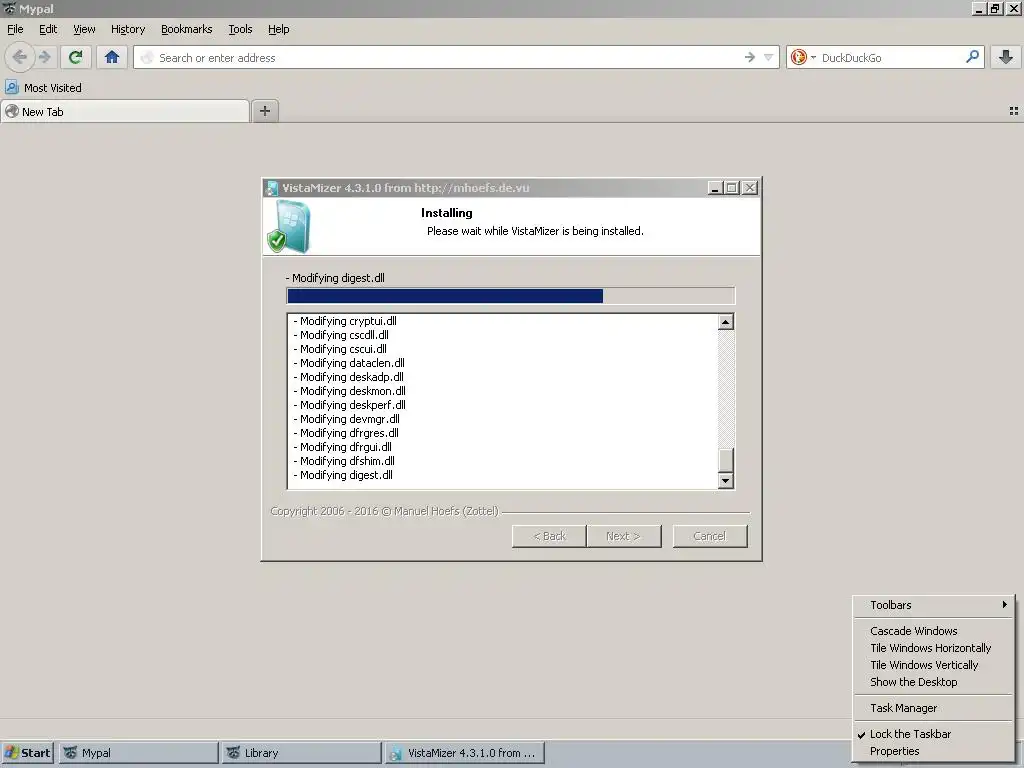1024x768 pixels.
Task: Open the History menu
Action: [x=128, y=29]
